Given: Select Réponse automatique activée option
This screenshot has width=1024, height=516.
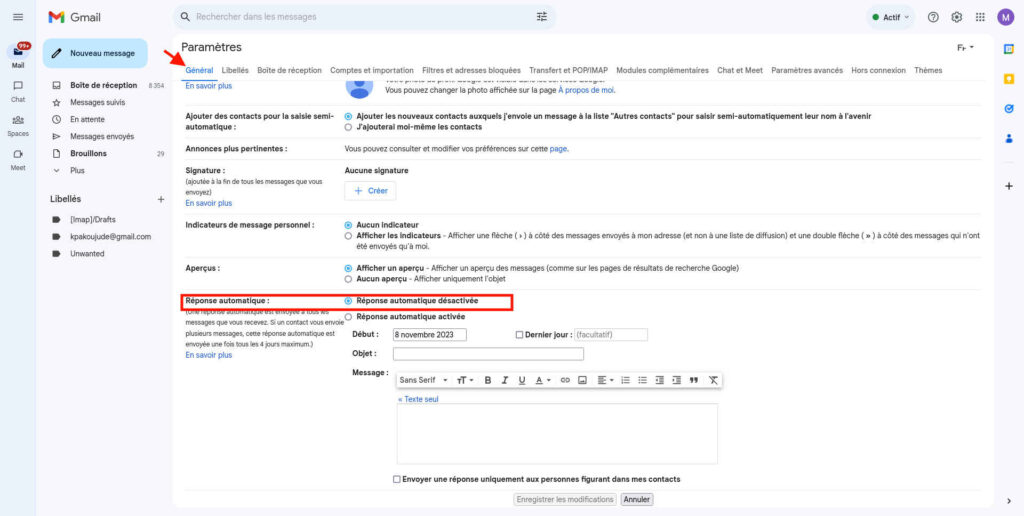Looking at the screenshot, I should (x=348, y=317).
